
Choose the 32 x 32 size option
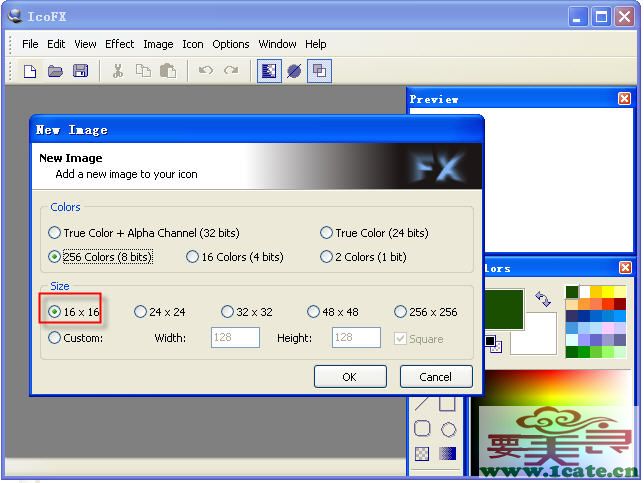coord(228,312)
